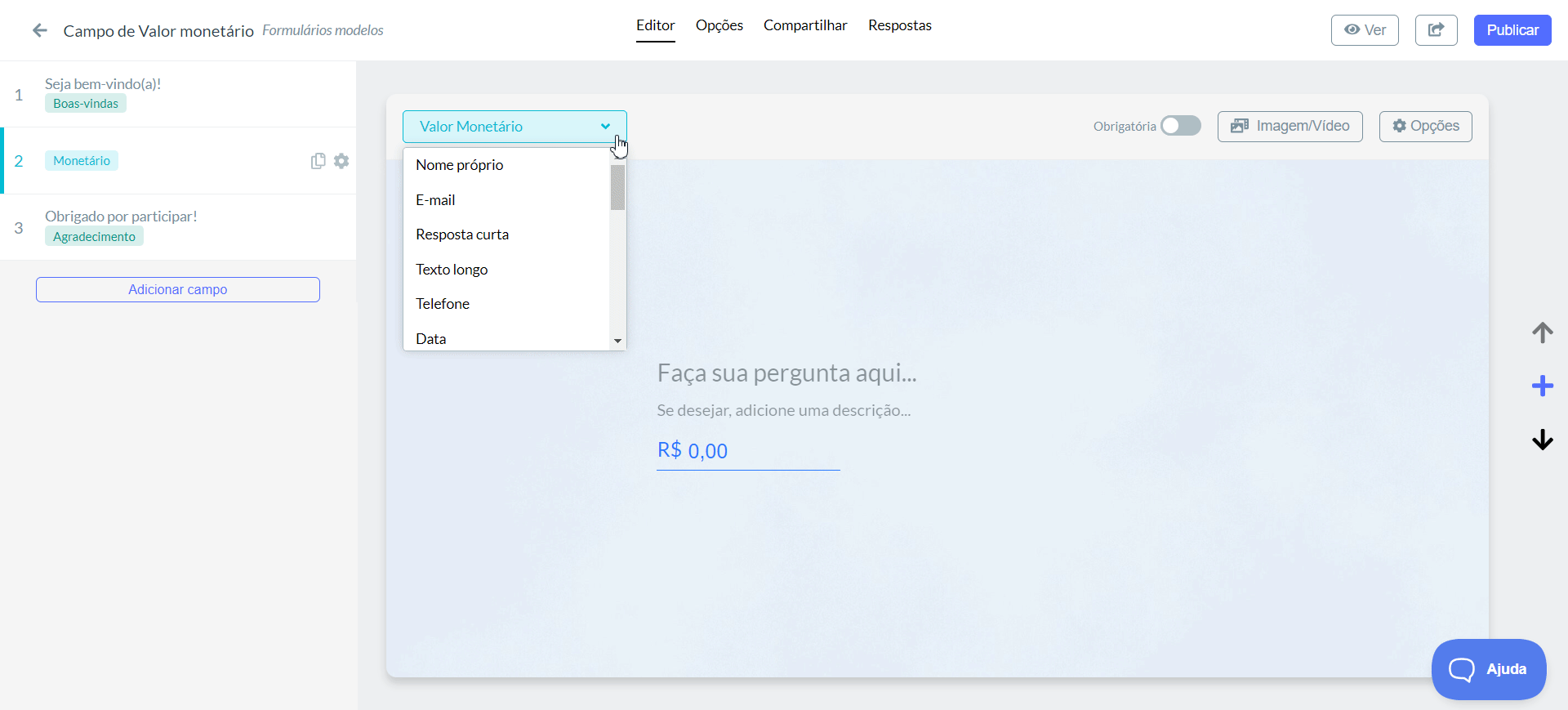1568x710 pixels.
Task: Switch to the Opções tab
Action: (x=719, y=25)
